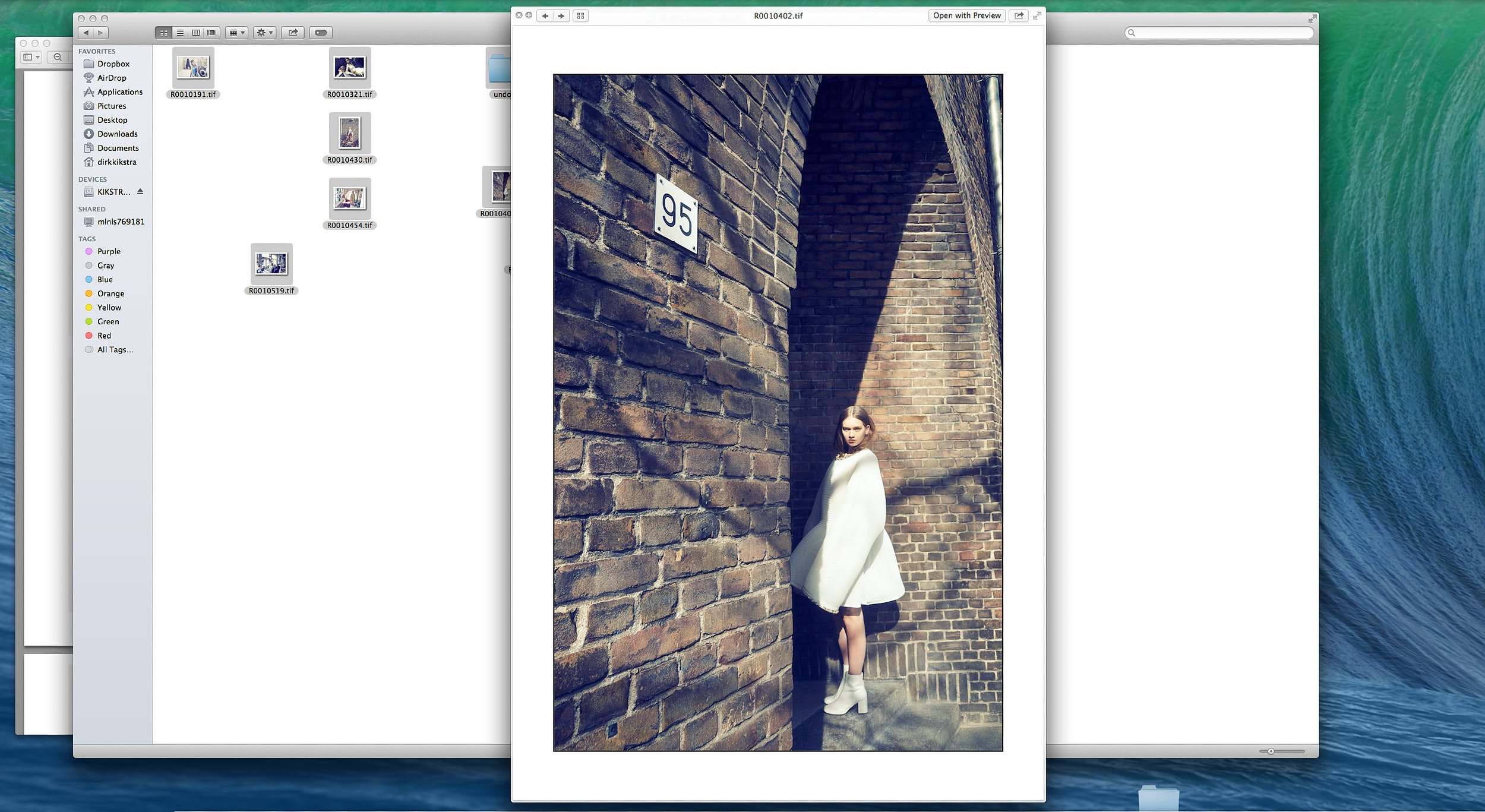1485x812 pixels.
Task: Click All Tags… in sidebar
Action: coord(115,350)
